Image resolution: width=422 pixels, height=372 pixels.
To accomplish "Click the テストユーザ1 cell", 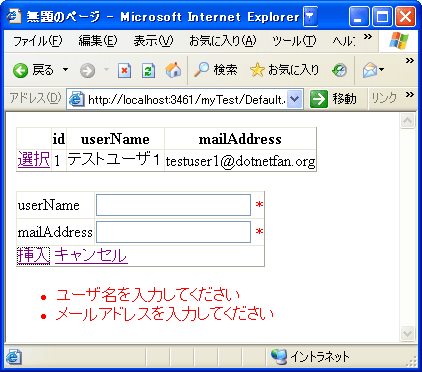I will [x=114, y=159].
